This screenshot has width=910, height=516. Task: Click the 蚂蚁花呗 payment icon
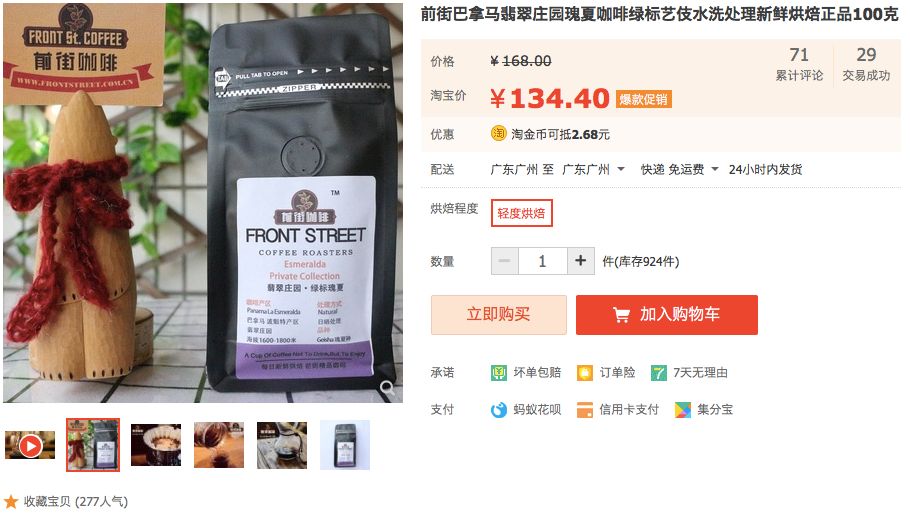point(499,410)
